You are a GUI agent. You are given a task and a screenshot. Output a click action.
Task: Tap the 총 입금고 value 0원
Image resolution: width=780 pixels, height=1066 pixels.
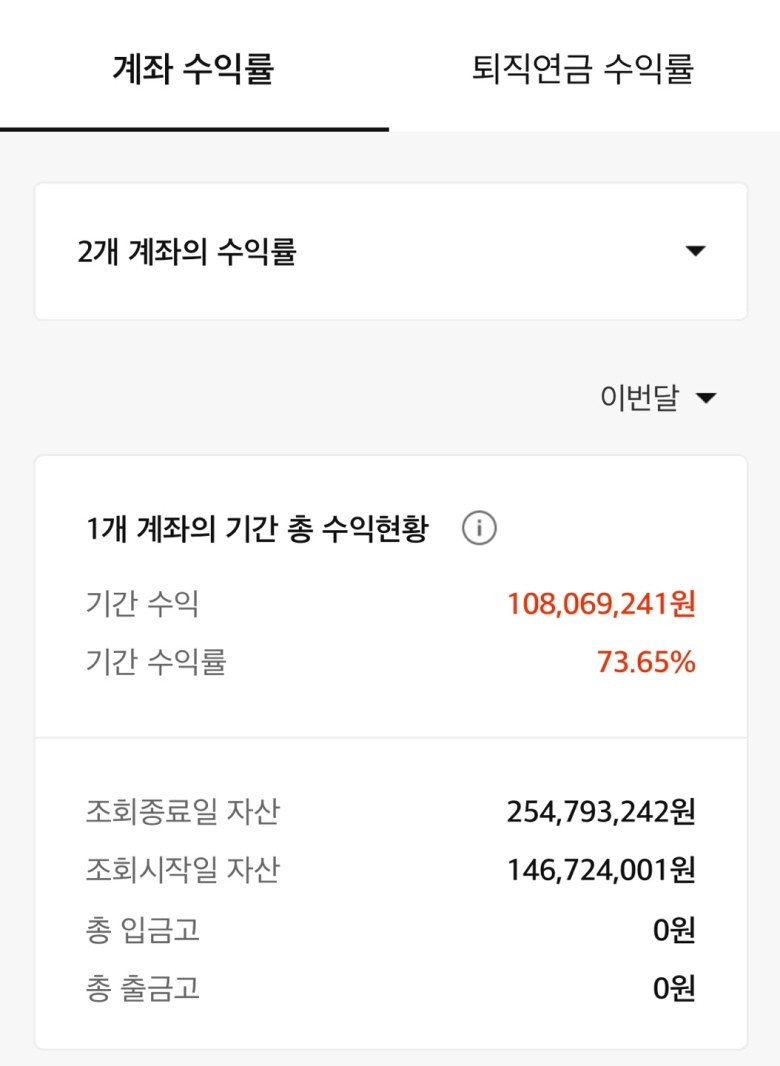(674, 929)
